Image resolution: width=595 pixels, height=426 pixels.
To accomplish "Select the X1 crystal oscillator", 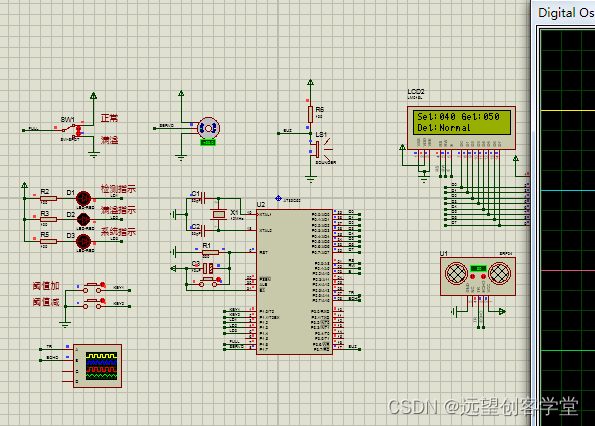I will coord(219,214).
